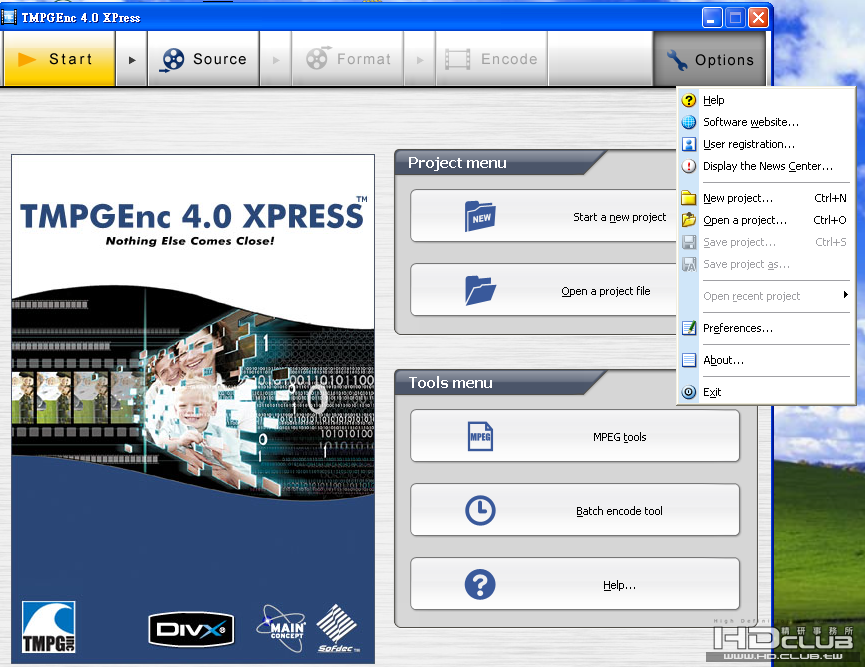Image resolution: width=865 pixels, height=667 pixels.
Task: Choose About... in the Options menu
Action: coord(723,360)
